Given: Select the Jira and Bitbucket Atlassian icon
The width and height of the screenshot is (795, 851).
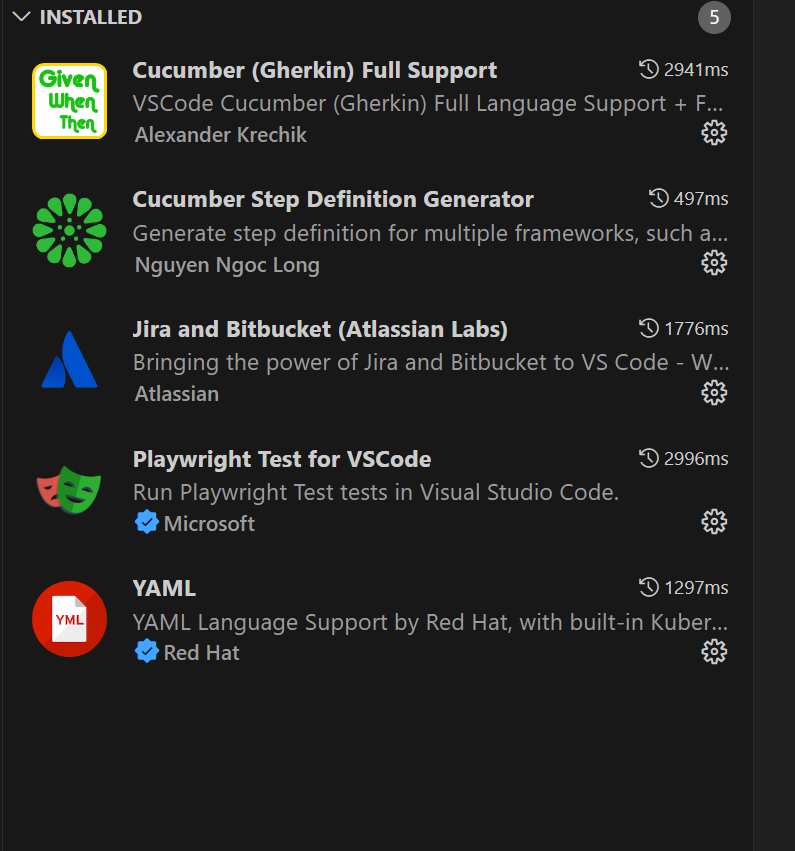Looking at the screenshot, I should [x=69, y=359].
